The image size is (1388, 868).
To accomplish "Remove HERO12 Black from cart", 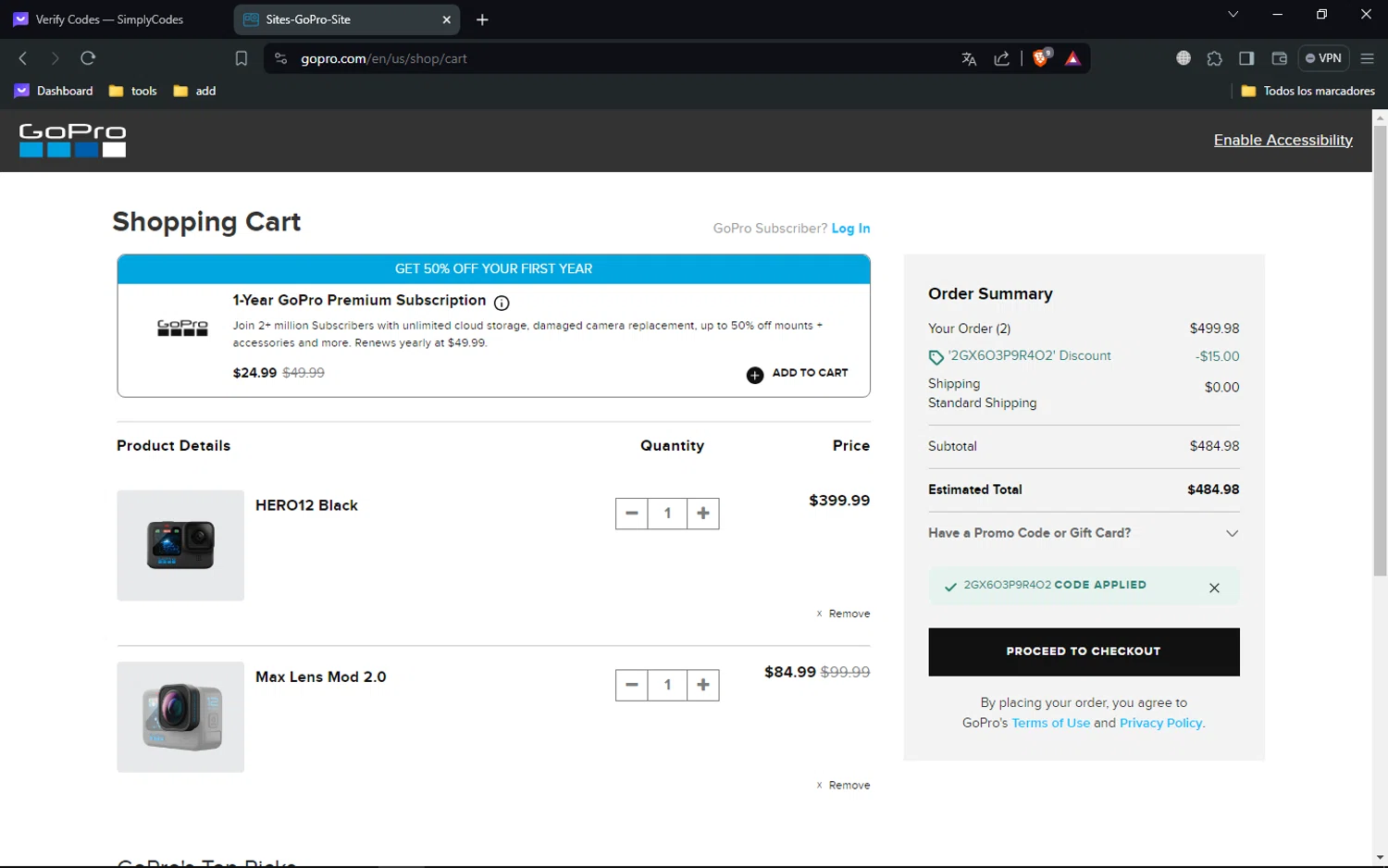I will [843, 614].
